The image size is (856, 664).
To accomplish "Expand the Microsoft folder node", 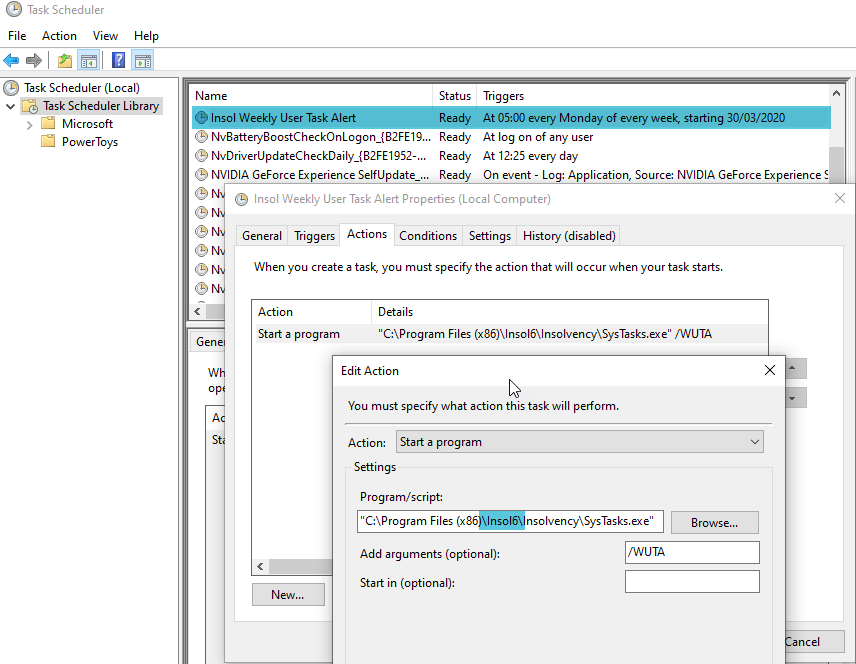I will tap(29, 124).
